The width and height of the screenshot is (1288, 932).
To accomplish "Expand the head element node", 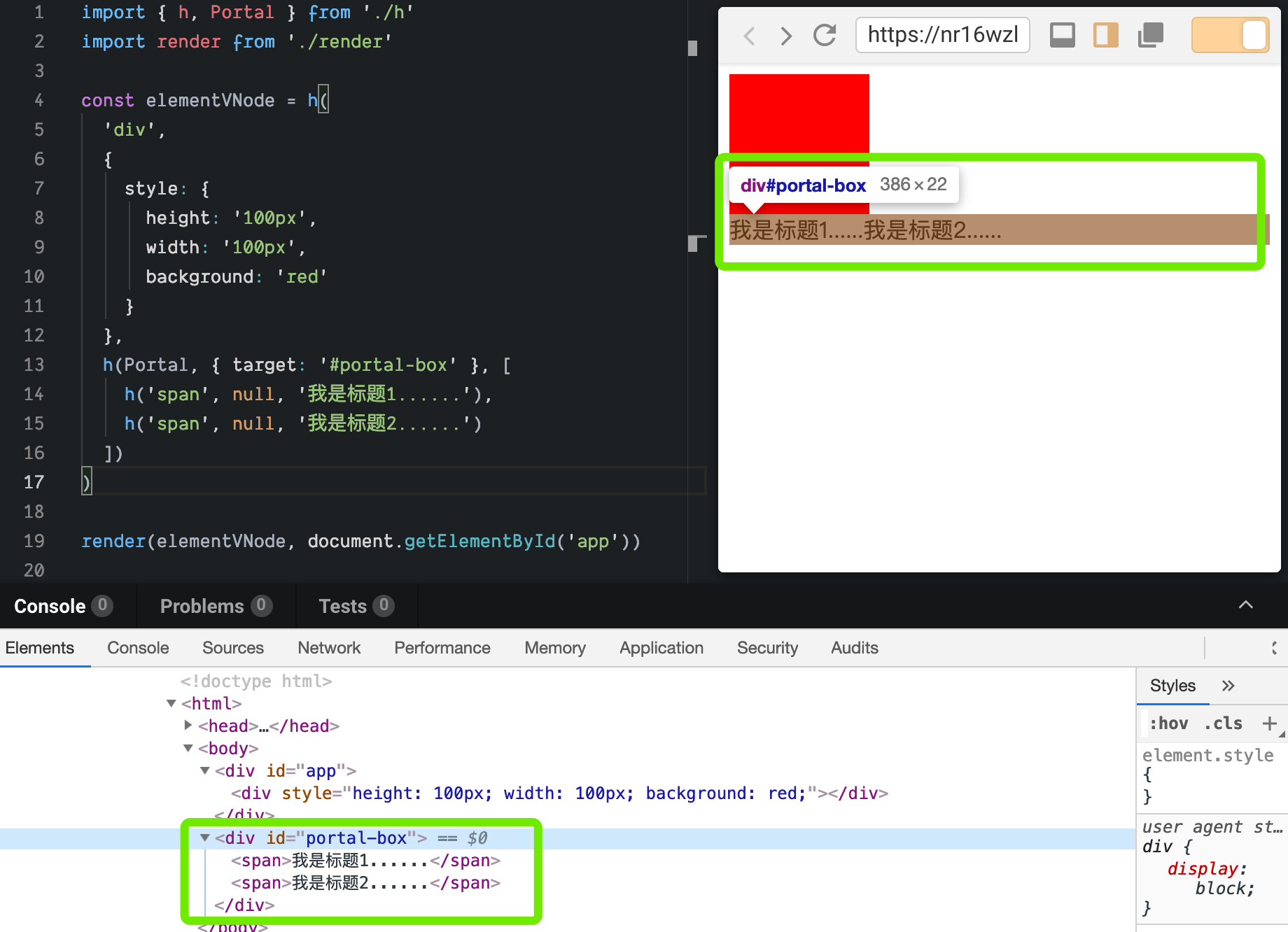I will (188, 726).
